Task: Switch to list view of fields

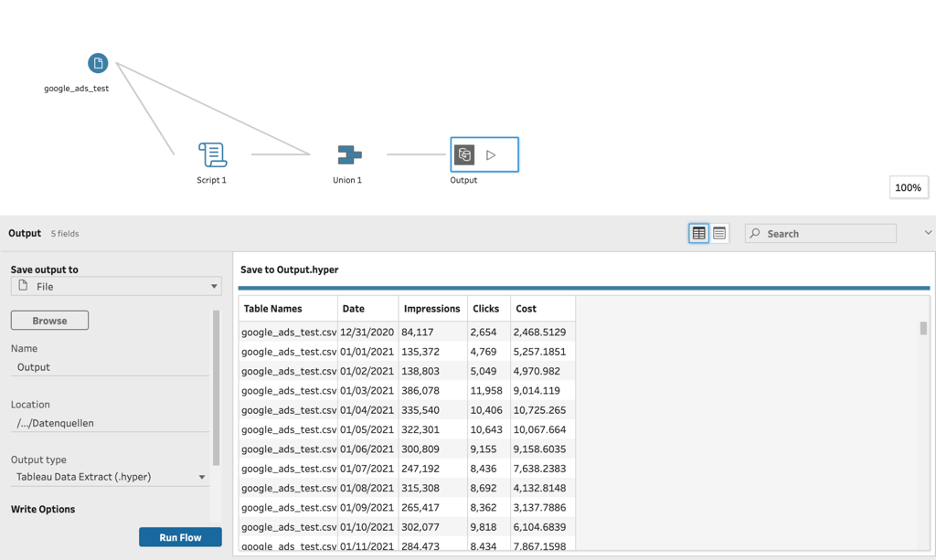Action: click(x=719, y=233)
